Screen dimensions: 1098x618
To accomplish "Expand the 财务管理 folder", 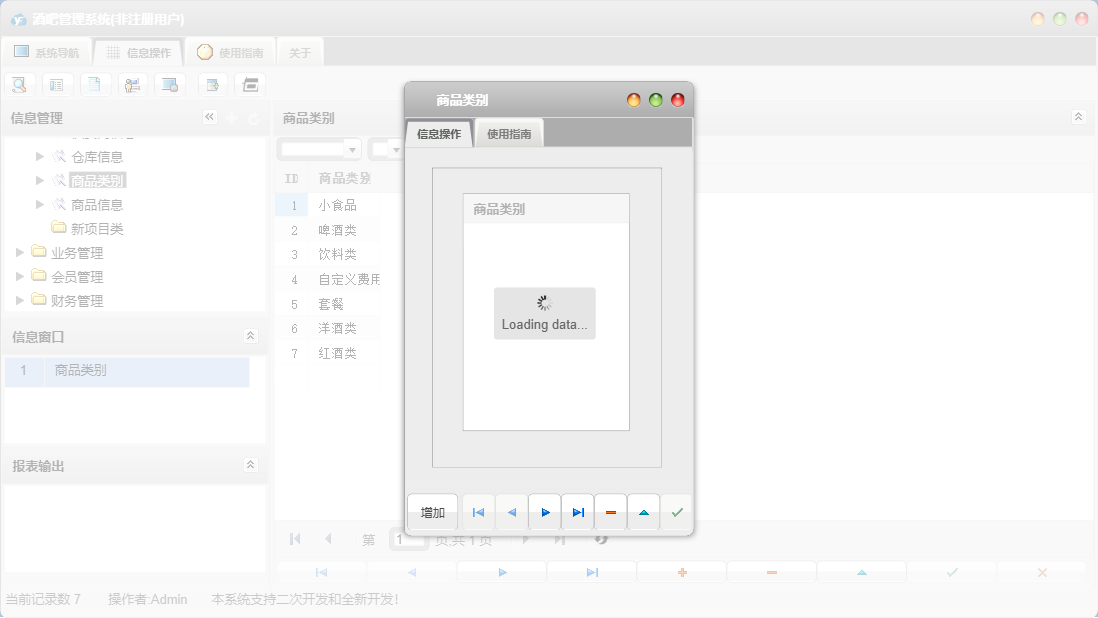I will click(x=20, y=300).
